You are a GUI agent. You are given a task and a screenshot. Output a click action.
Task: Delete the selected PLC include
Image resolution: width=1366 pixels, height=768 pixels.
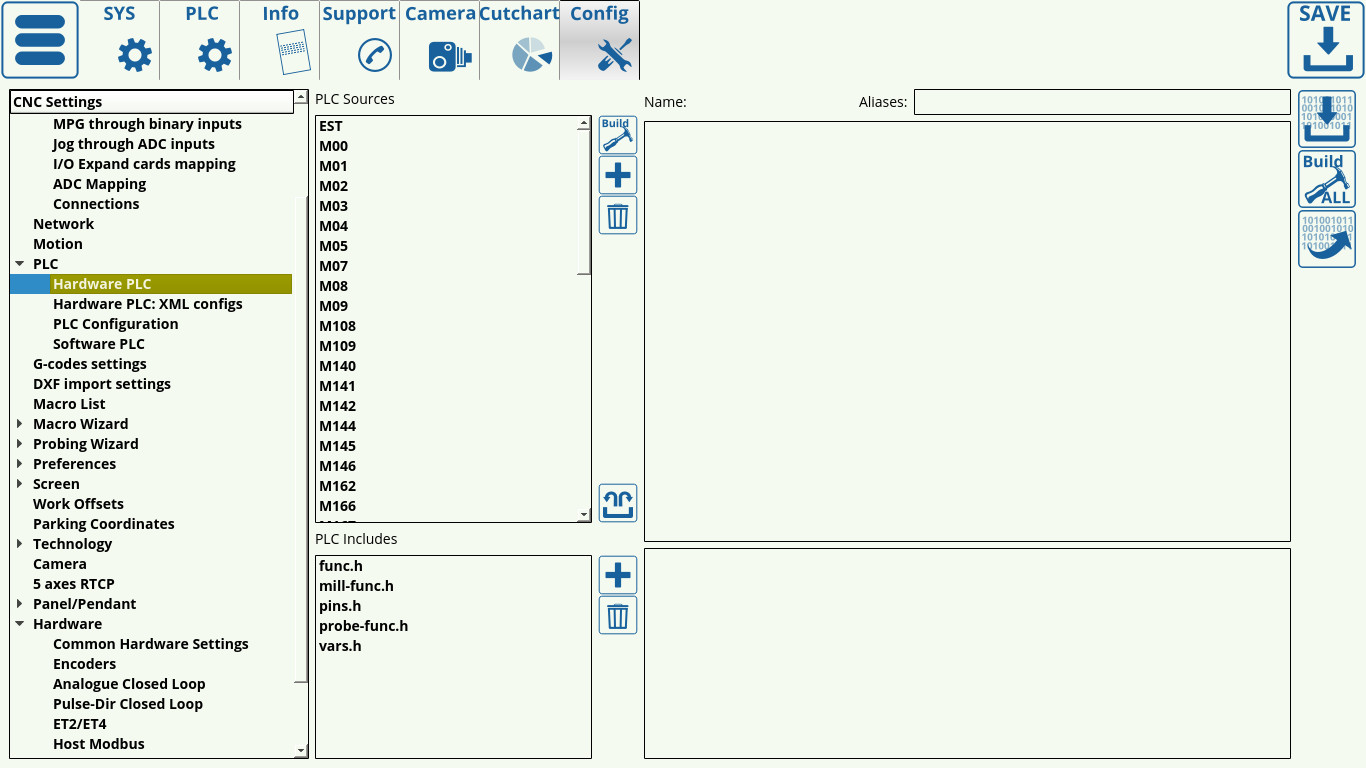(x=617, y=614)
